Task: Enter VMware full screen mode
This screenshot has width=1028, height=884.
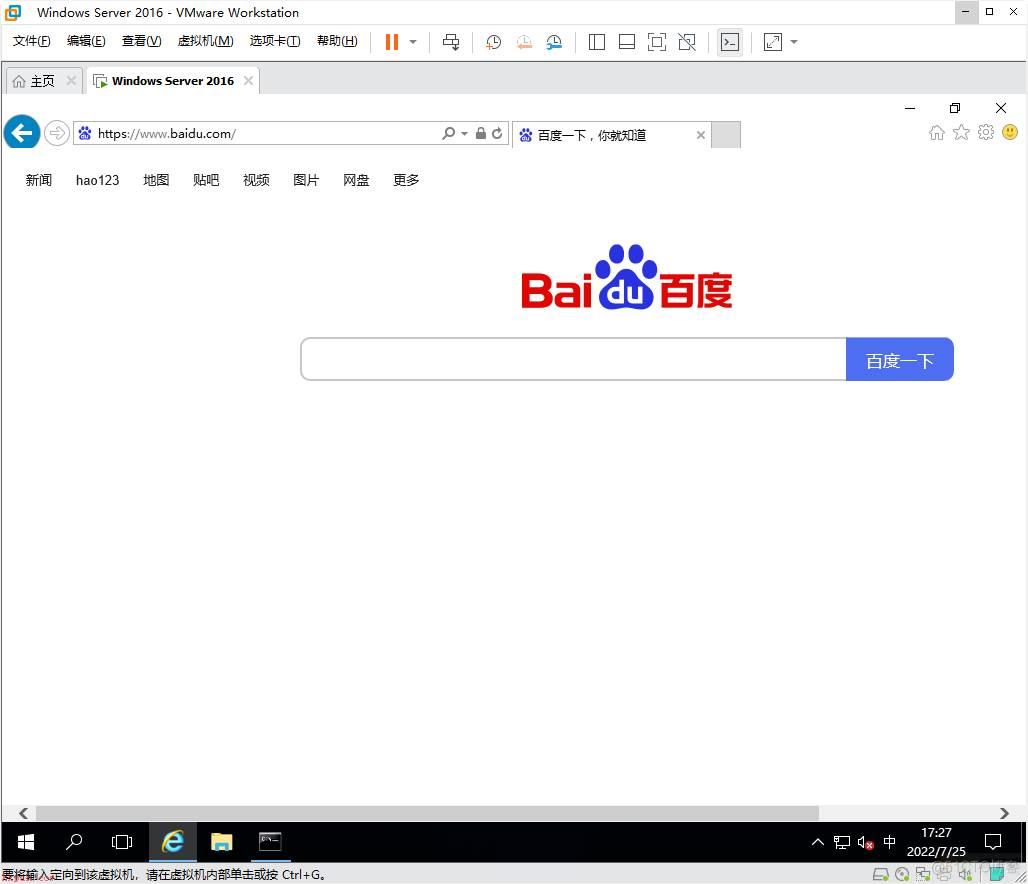Action: pyautogui.click(x=657, y=42)
